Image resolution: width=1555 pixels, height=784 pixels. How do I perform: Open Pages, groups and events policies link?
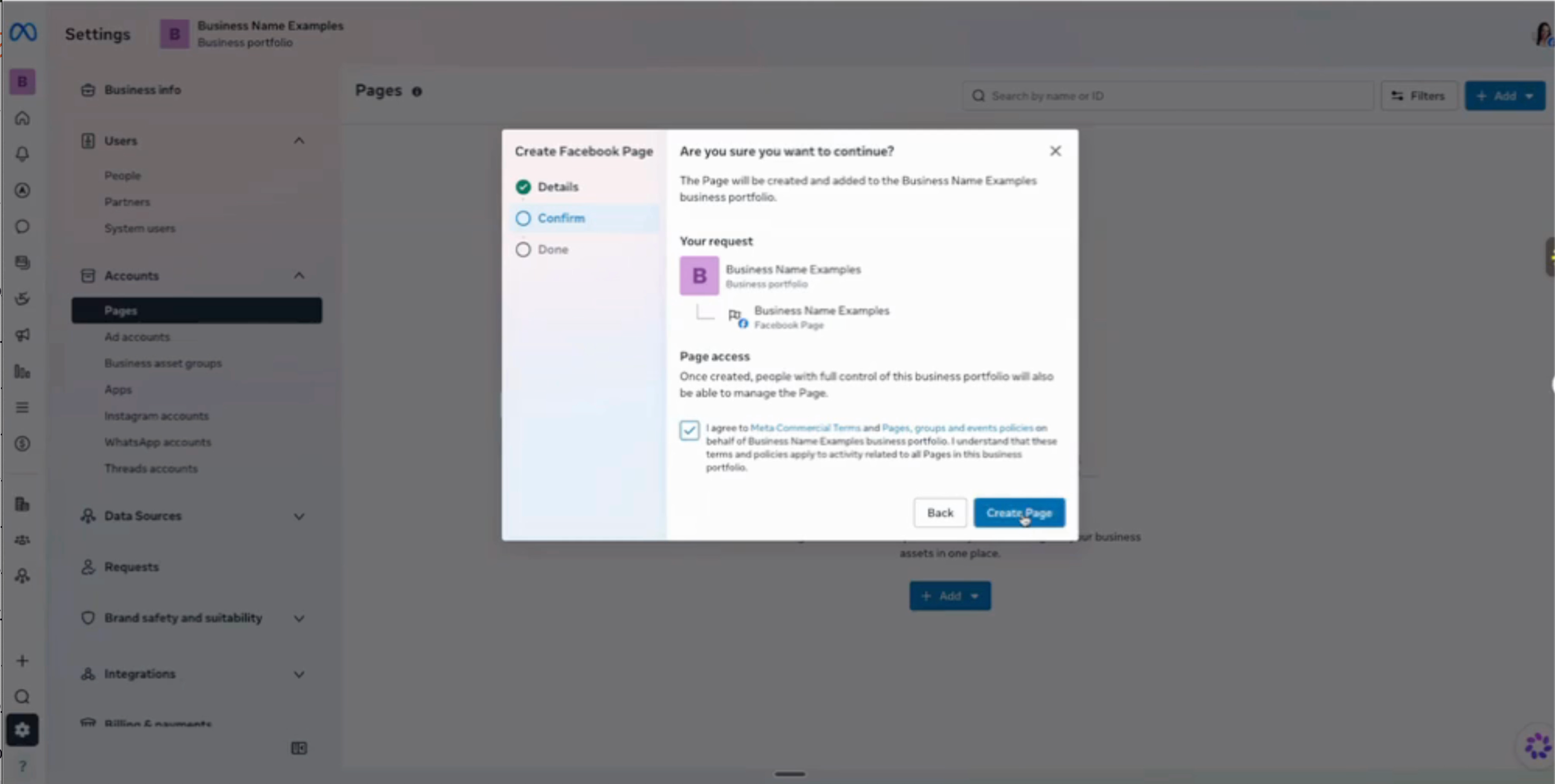click(x=957, y=428)
